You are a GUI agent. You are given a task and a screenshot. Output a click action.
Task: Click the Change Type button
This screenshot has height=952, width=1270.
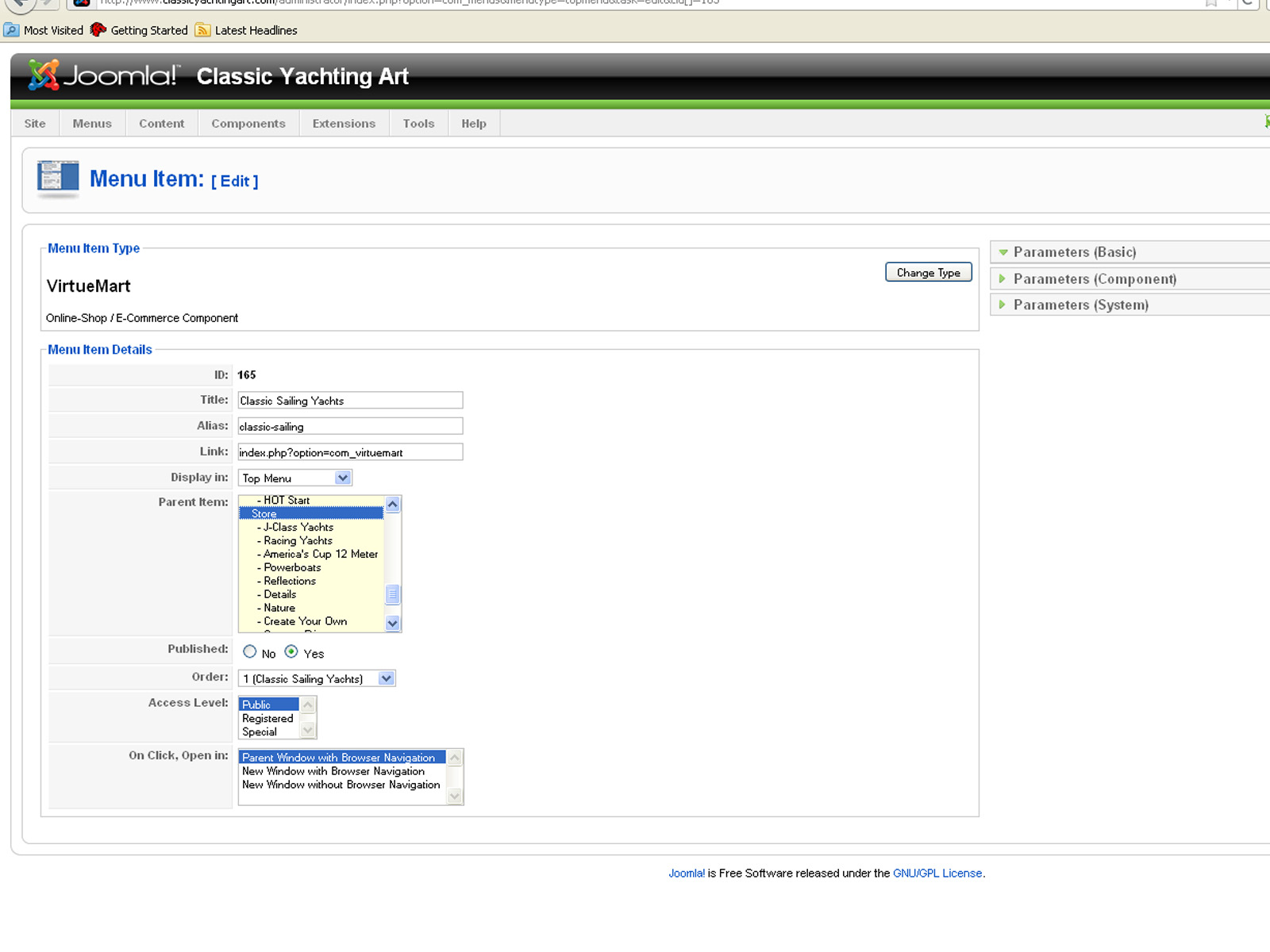point(929,272)
